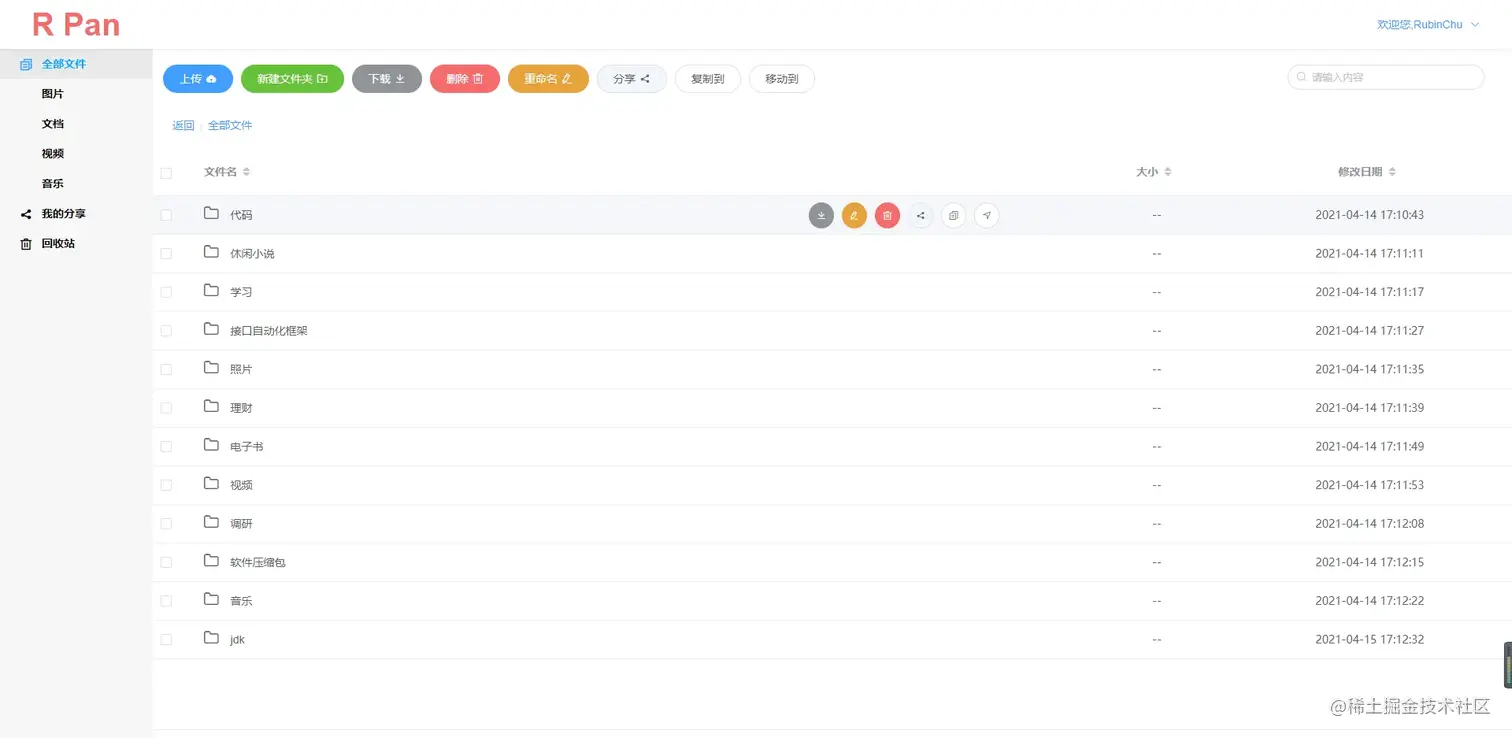The image size is (1512, 738).
Task: Click the download icon in the 代码 row
Action: [x=821, y=215]
